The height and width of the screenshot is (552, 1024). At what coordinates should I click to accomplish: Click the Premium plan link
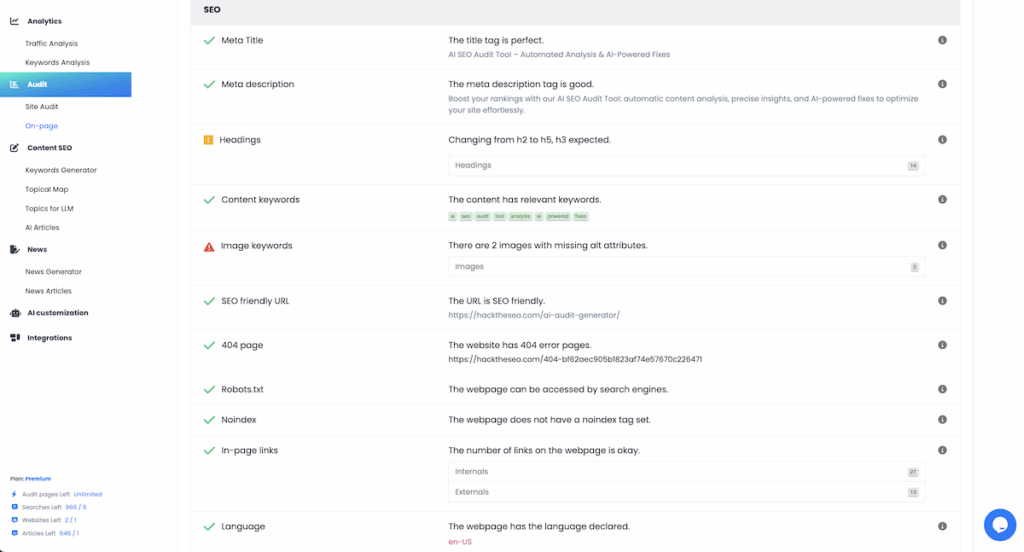38,479
